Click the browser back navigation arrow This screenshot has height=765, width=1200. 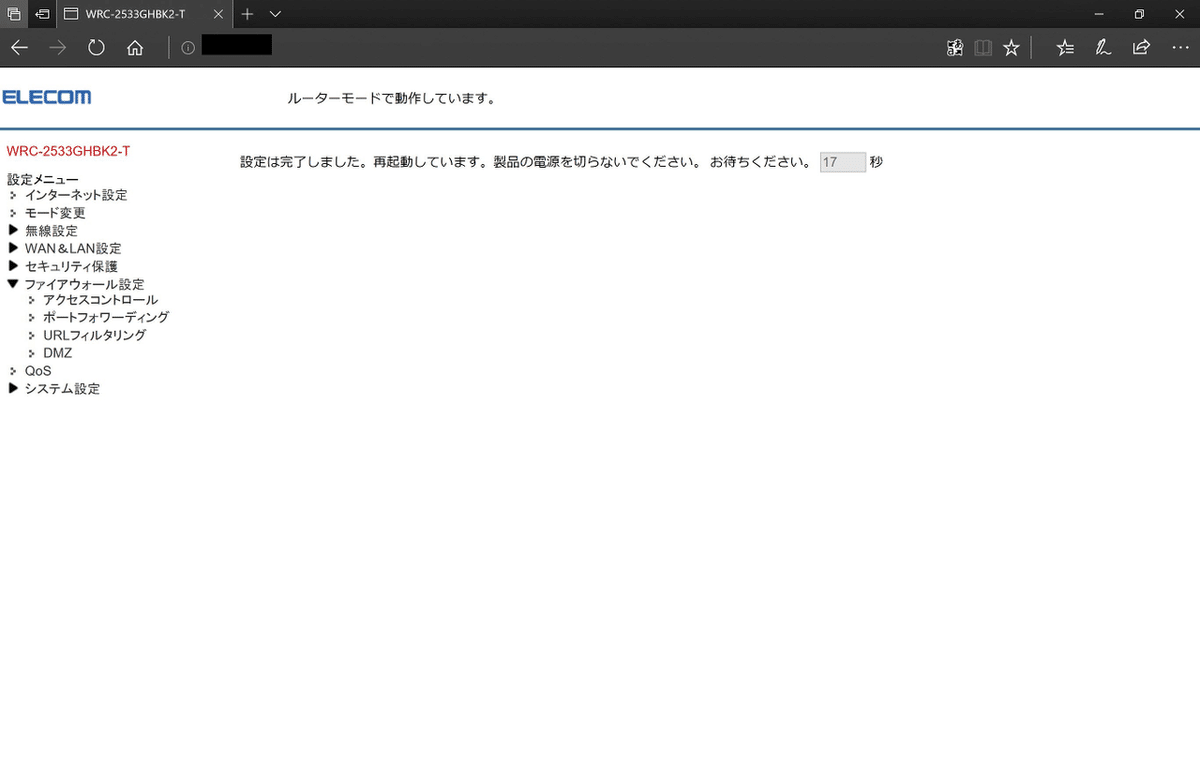tap(19, 46)
